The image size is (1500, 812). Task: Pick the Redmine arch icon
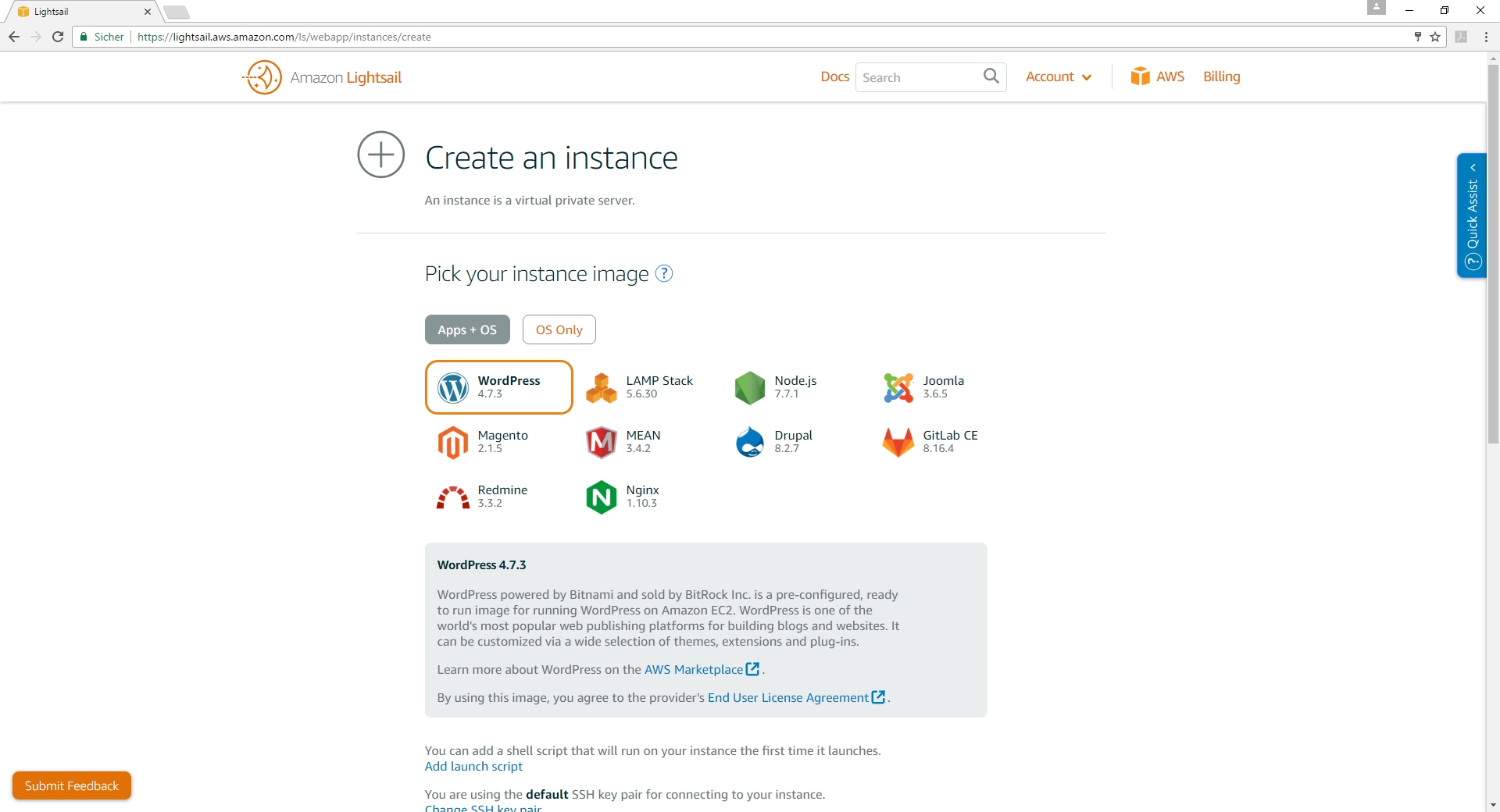pyautogui.click(x=453, y=497)
